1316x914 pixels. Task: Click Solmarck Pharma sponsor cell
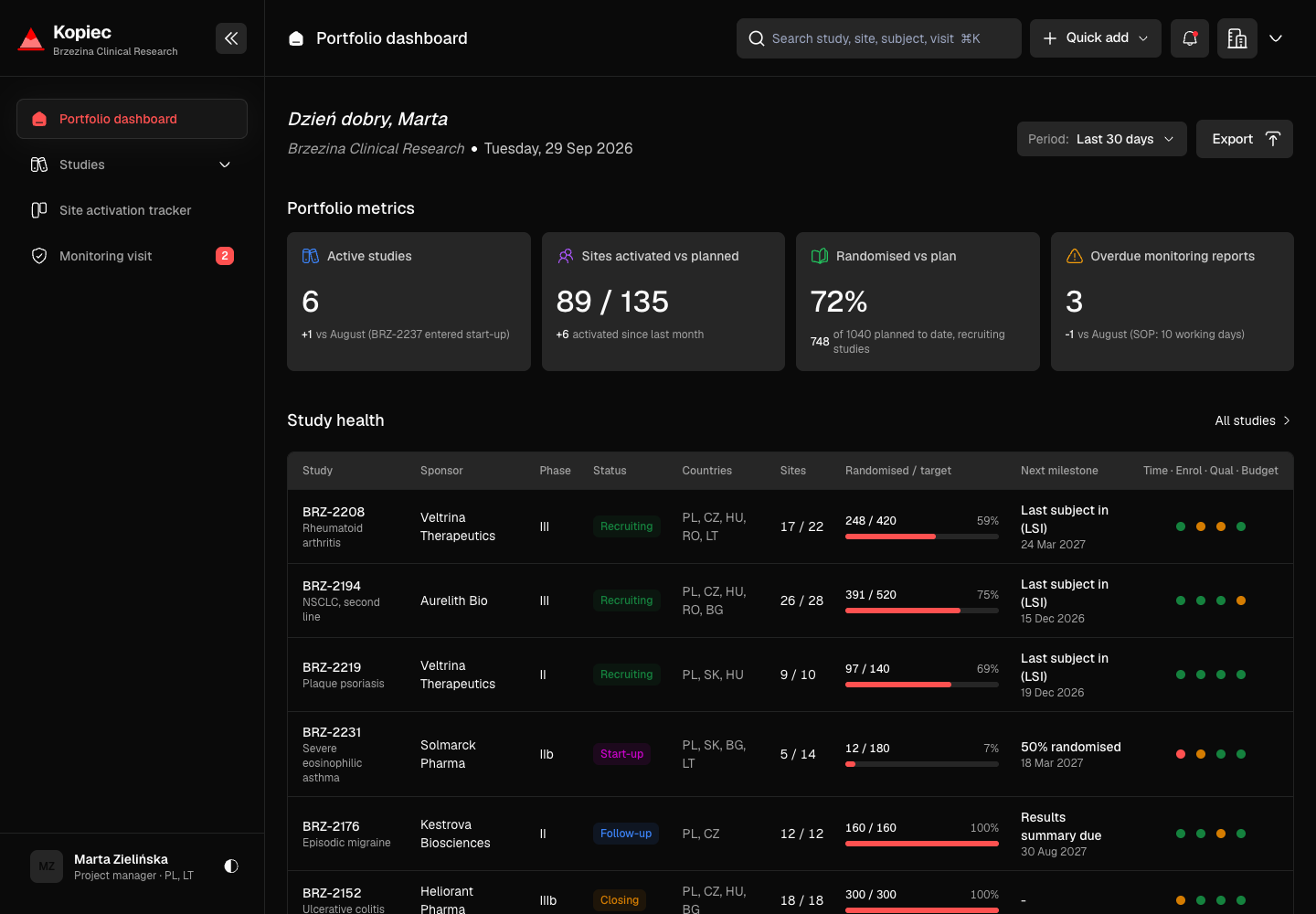[x=448, y=754]
